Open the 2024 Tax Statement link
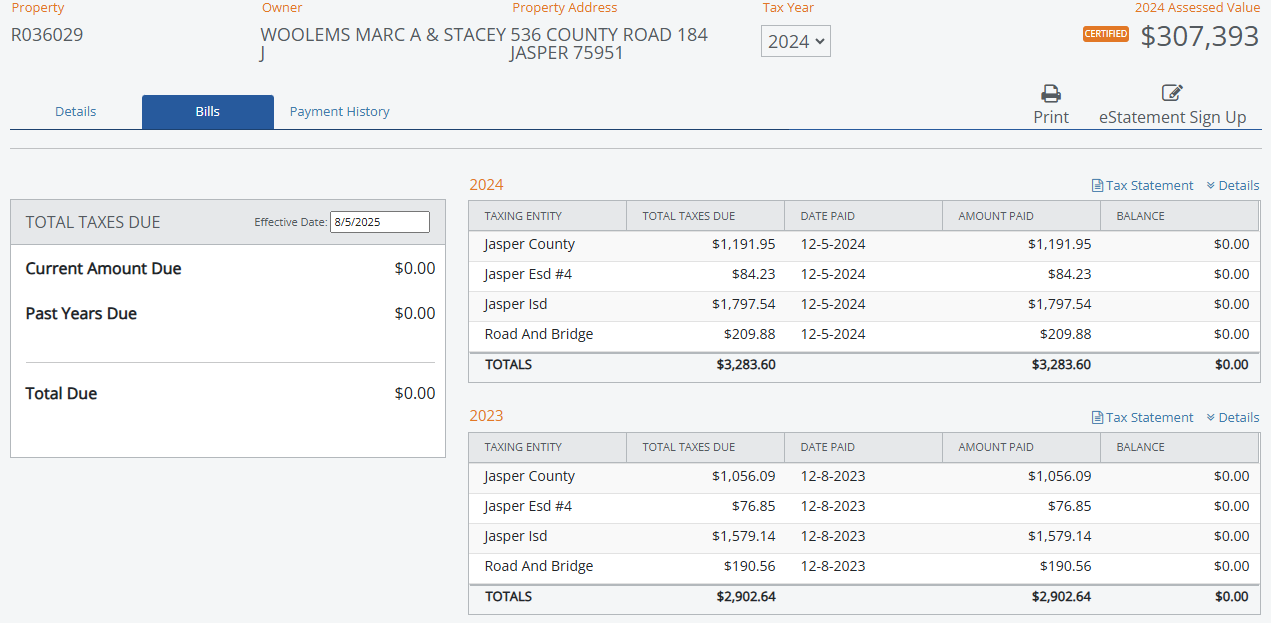1271x623 pixels. coord(1149,185)
